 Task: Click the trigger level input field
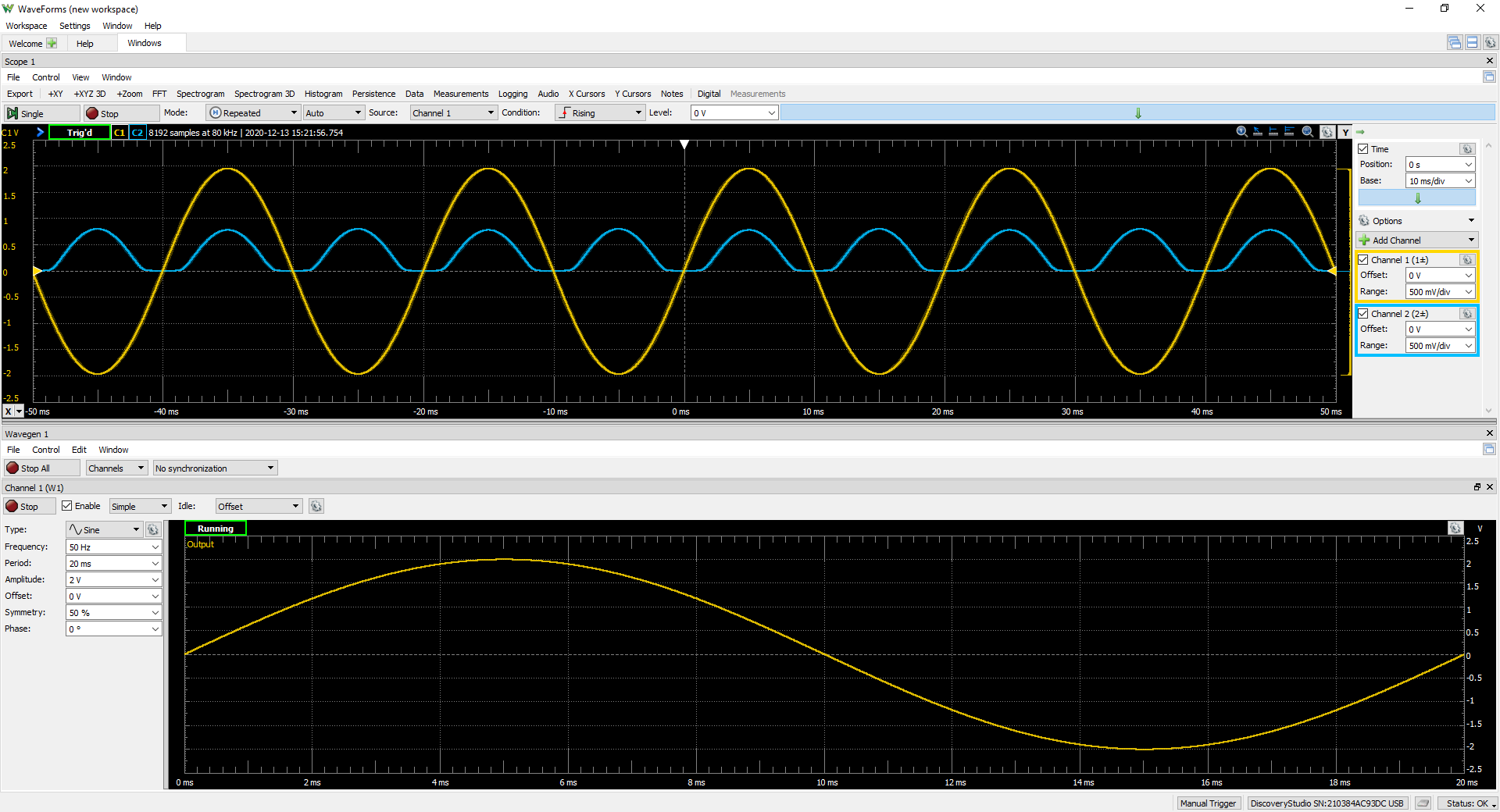click(734, 113)
